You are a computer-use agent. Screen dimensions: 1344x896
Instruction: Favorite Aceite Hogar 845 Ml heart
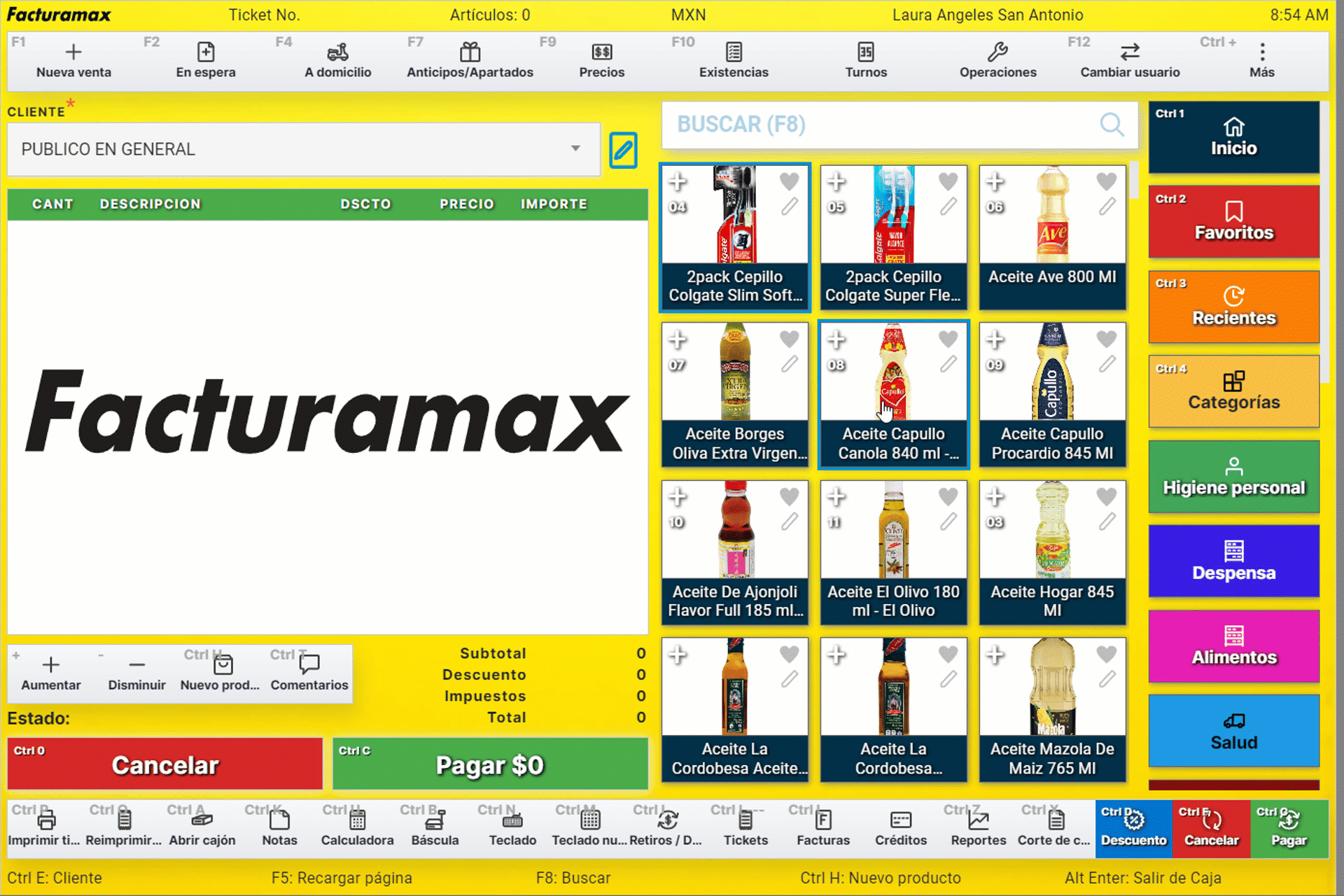pyautogui.click(x=1107, y=496)
